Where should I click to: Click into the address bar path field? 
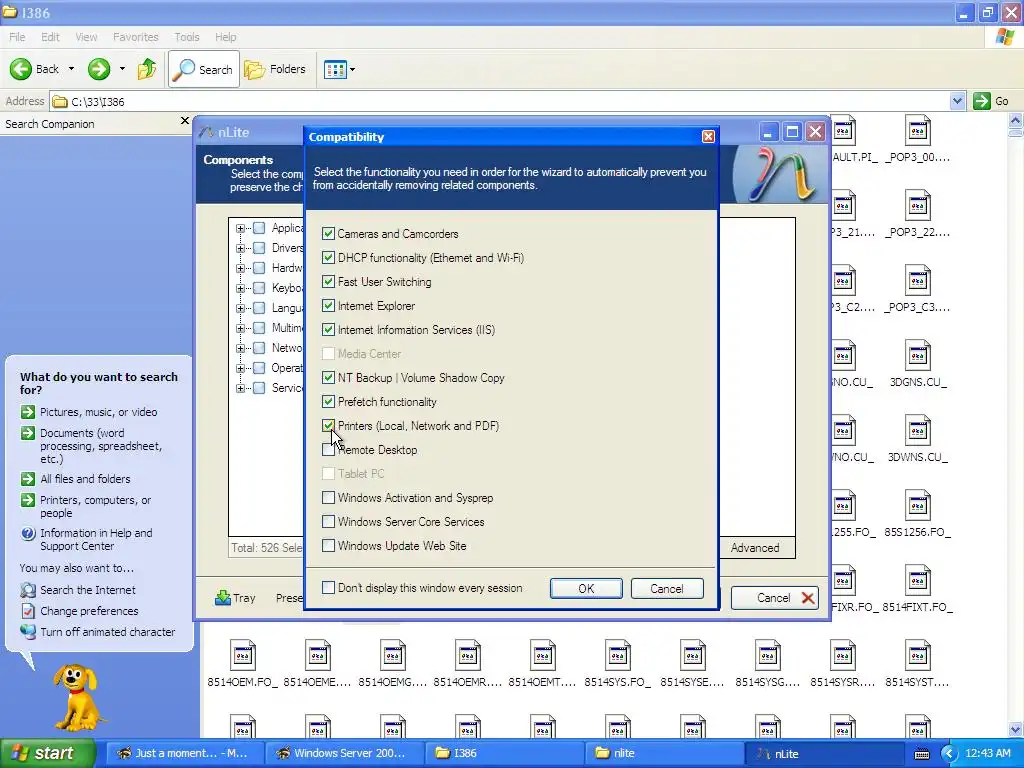tap(500, 101)
